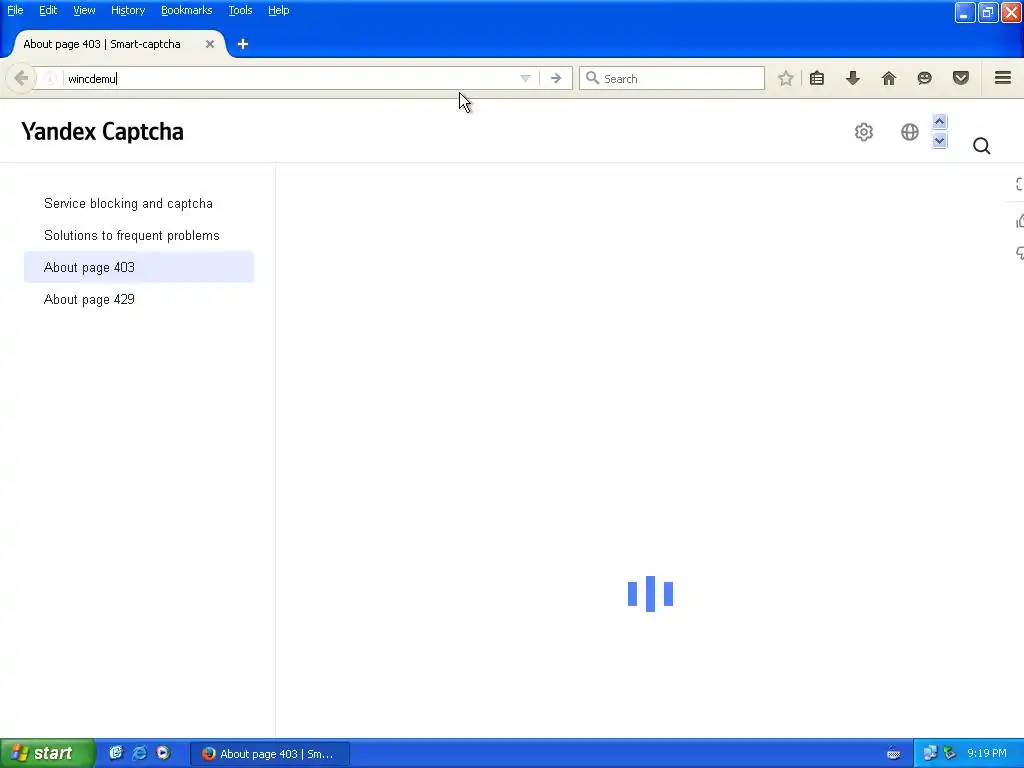Open the Help menu
This screenshot has width=1024, height=768.
[278, 10]
